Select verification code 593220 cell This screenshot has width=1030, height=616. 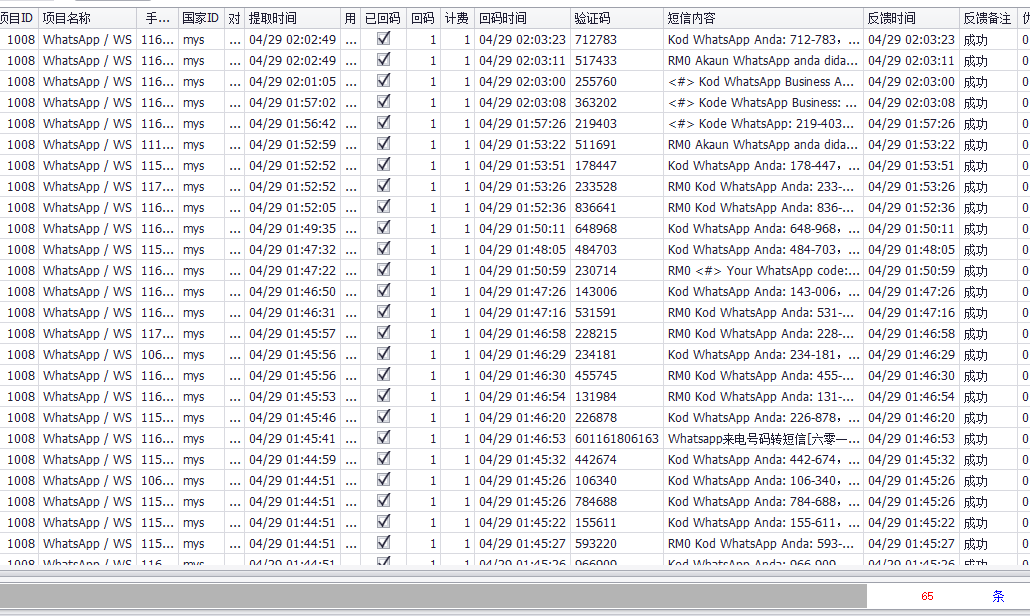(617, 544)
